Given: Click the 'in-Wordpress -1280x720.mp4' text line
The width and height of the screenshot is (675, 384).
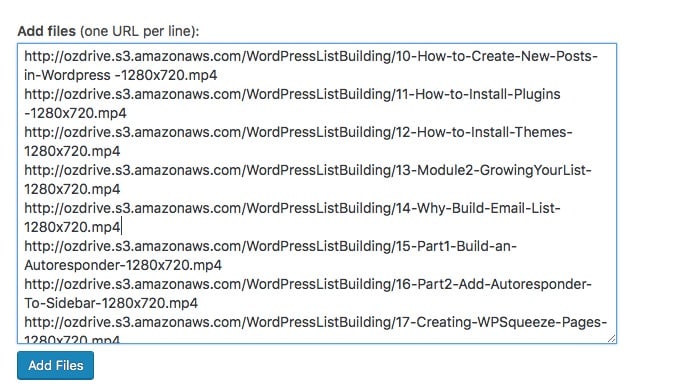Looking at the screenshot, I should point(121,75).
